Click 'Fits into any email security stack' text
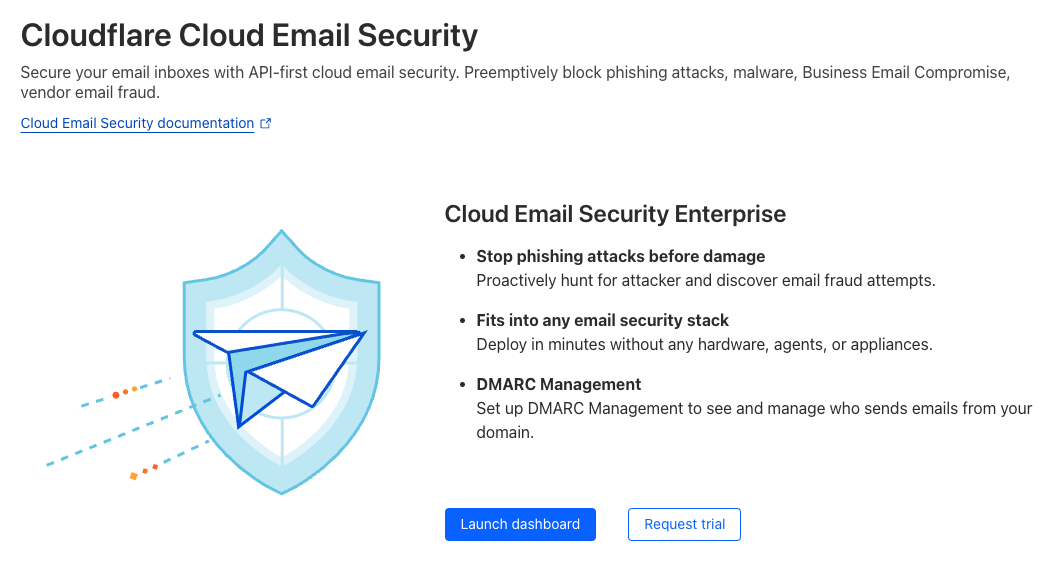The image size is (1044, 571). [x=602, y=320]
